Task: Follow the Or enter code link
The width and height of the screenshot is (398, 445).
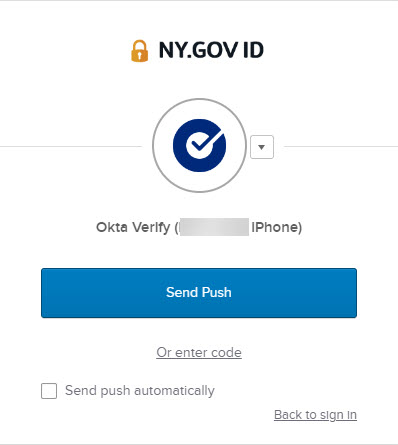Action: tap(199, 352)
